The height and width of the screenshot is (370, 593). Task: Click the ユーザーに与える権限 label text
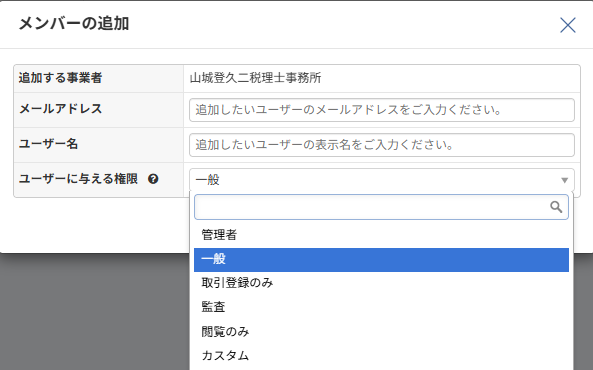click(78, 179)
